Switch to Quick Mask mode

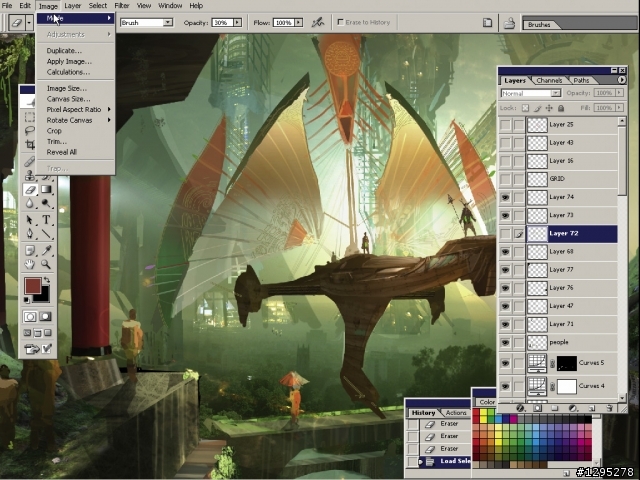[45, 316]
